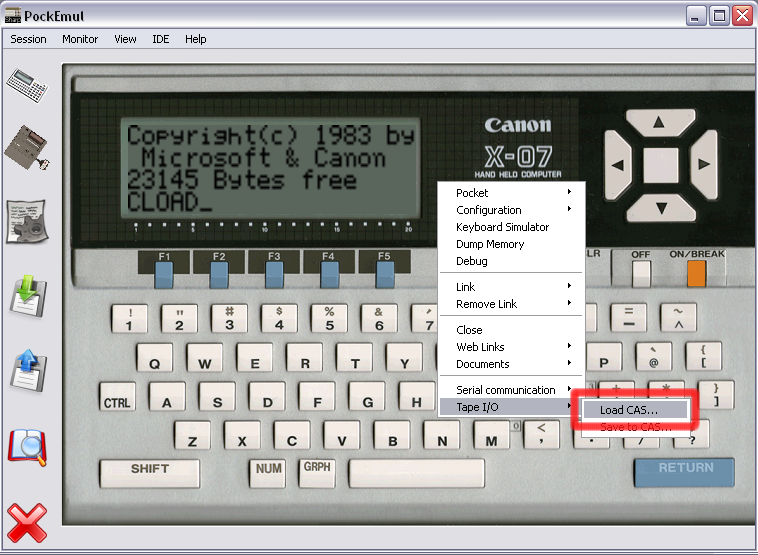Expand the Documents submenu
The height and width of the screenshot is (555, 758).
[x=511, y=364]
